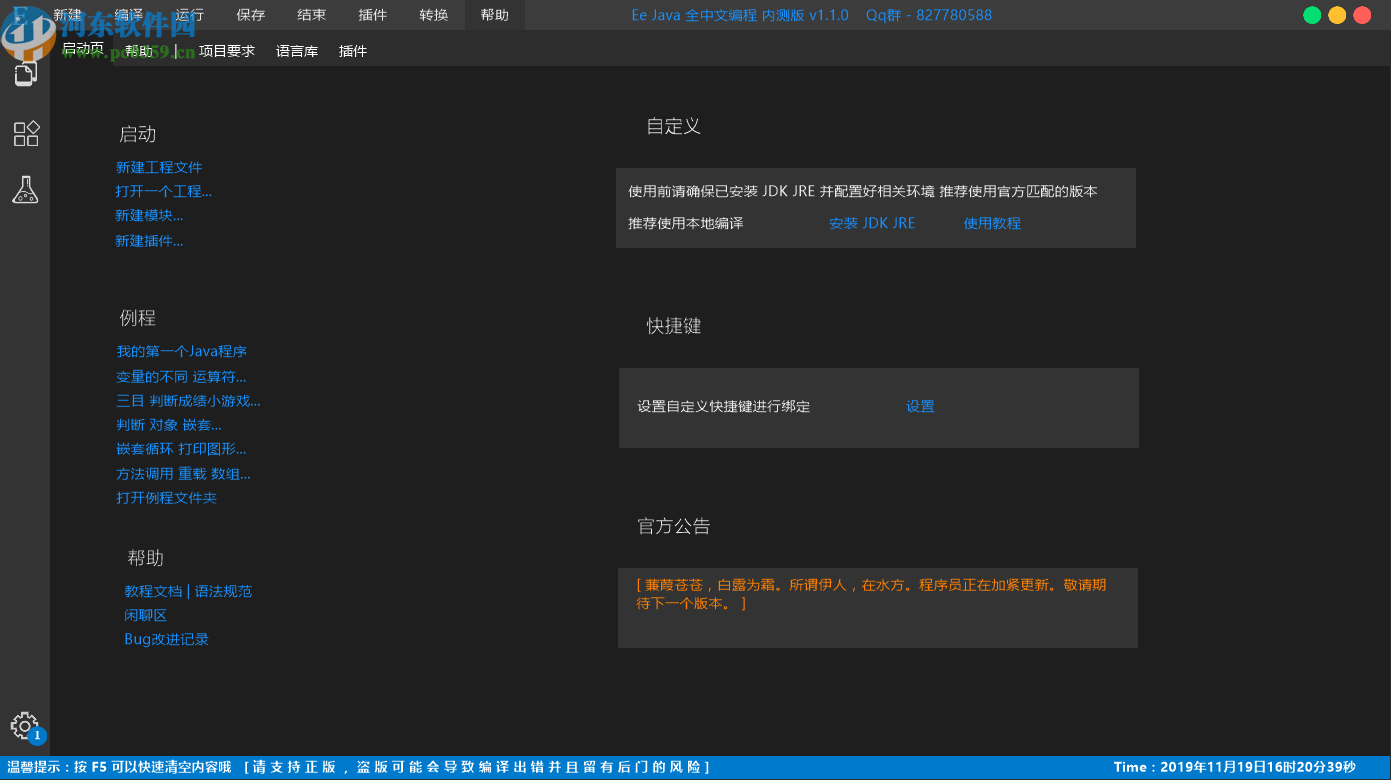Click 打开一个工程 link
The width and height of the screenshot is (1391, 780).
[163, 191]
